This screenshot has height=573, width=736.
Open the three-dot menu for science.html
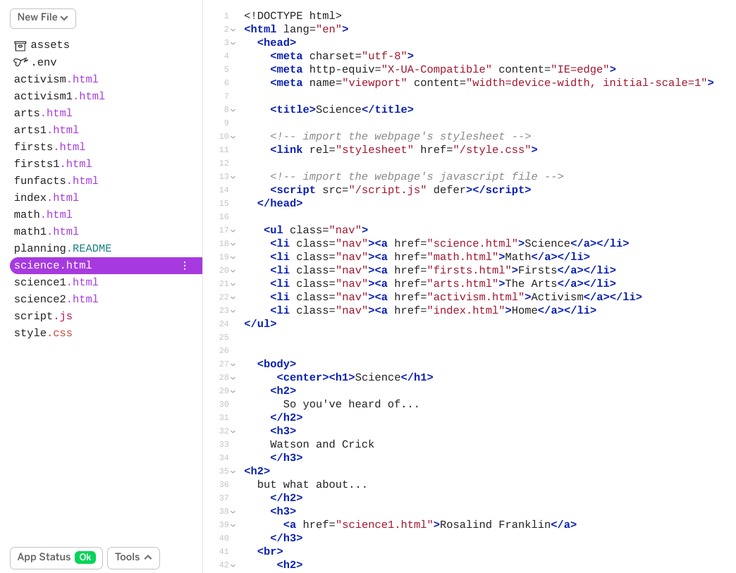[185, 266]
